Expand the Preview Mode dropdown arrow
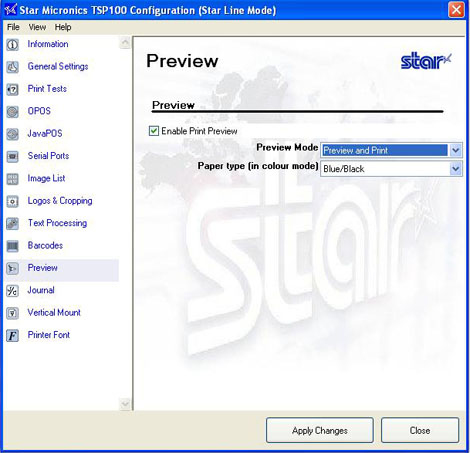This screenshot has width=470, height=453. click(456, 150)
